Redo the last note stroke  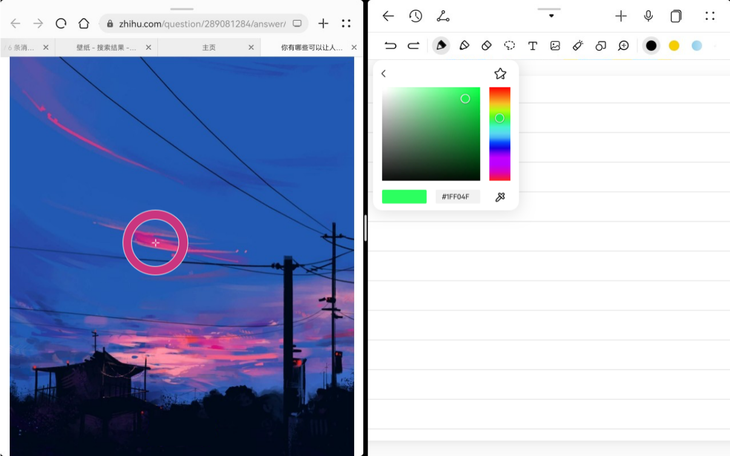[x=413, y=45]
